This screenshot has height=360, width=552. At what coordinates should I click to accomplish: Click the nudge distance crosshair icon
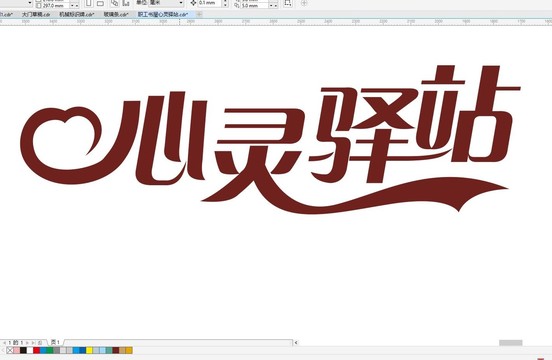[193, 3]
